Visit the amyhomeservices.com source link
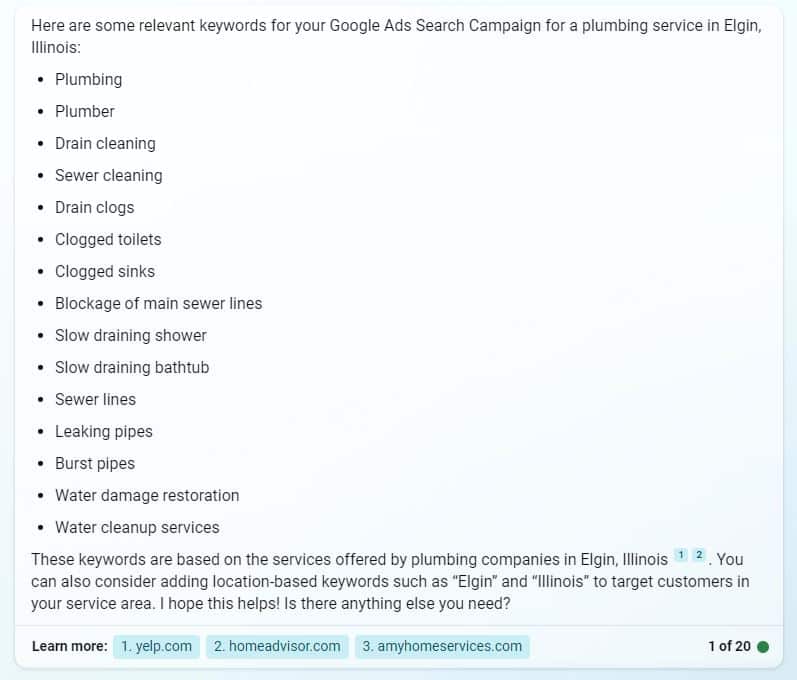797x680 pixels. click(x=442, y=646)
